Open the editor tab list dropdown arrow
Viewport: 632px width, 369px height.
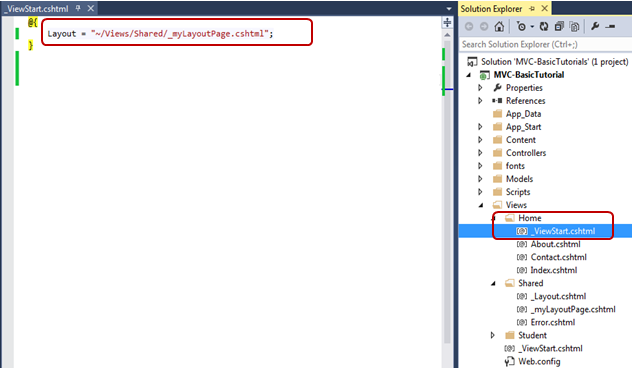(x=449, y=8)
